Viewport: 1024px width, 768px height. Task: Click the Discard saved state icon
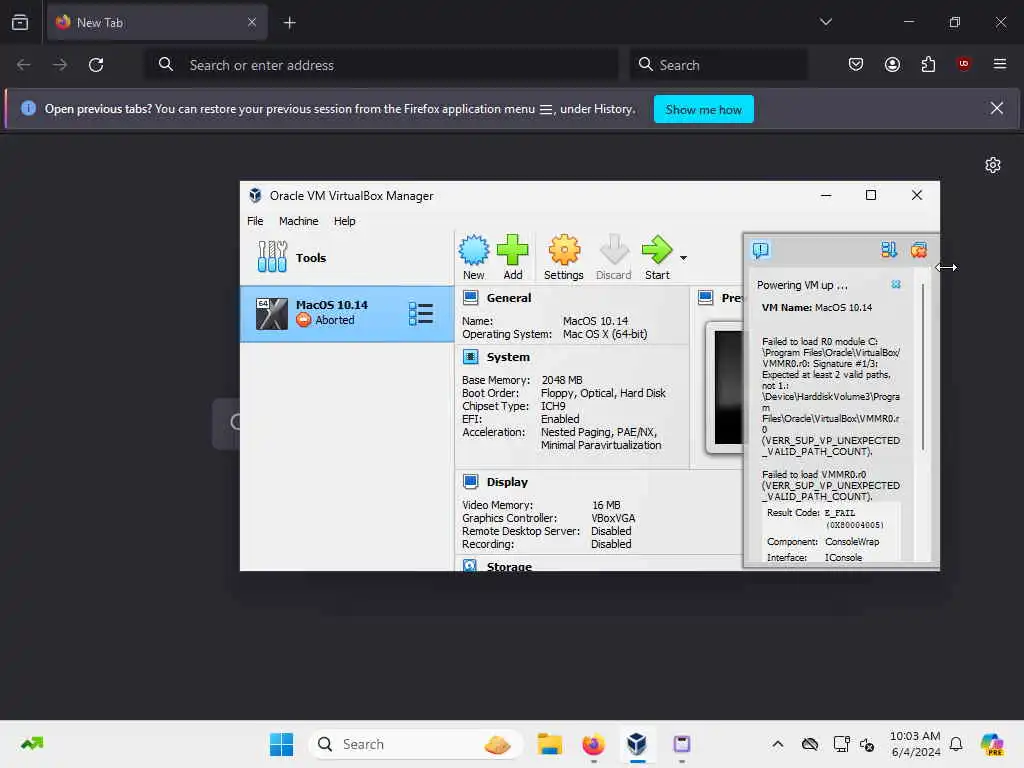613,257
